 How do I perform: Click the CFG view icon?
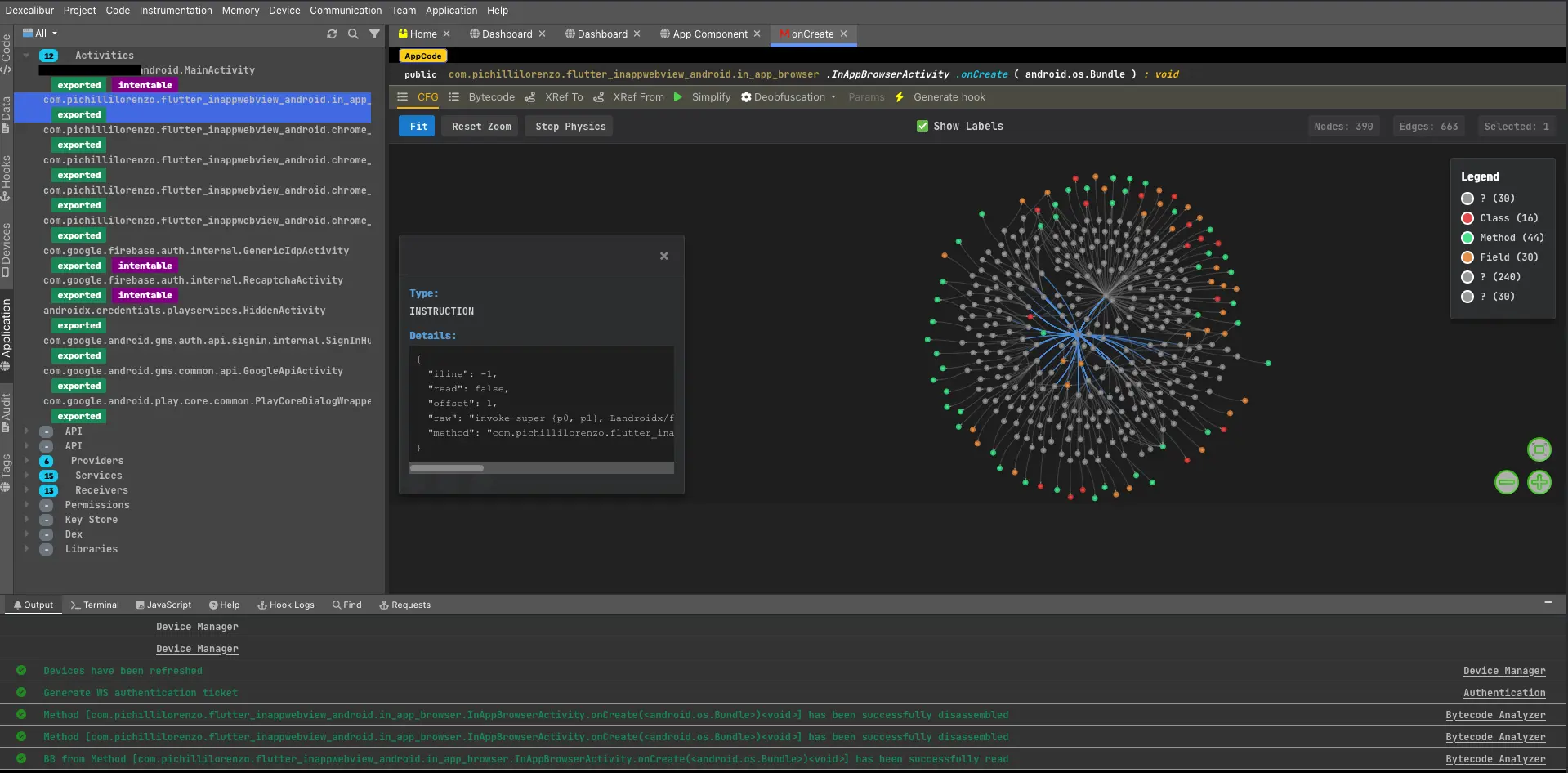pos(402,96)
